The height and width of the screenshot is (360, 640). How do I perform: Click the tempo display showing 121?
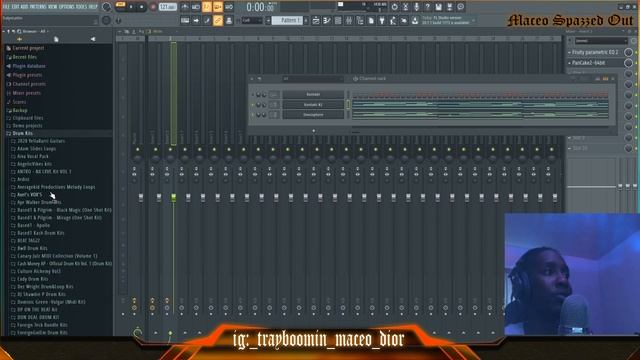pos(167,7)
